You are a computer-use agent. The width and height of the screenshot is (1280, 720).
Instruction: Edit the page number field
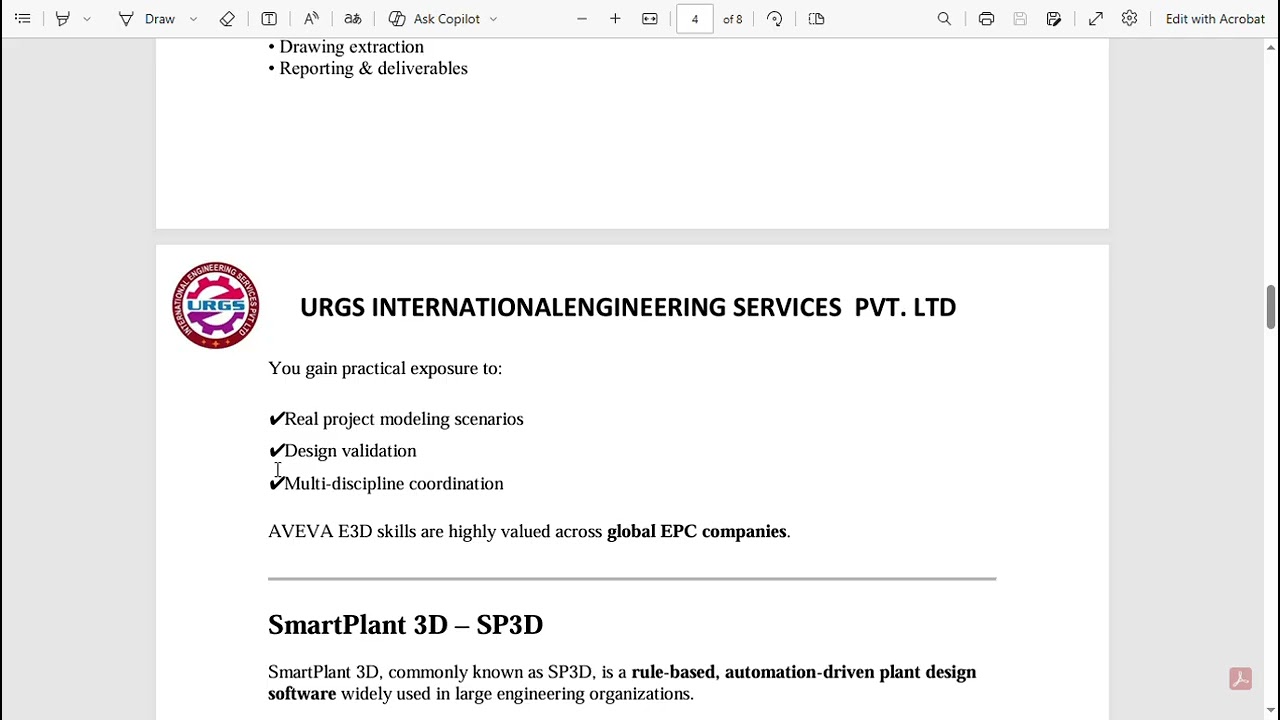[694, 19]
